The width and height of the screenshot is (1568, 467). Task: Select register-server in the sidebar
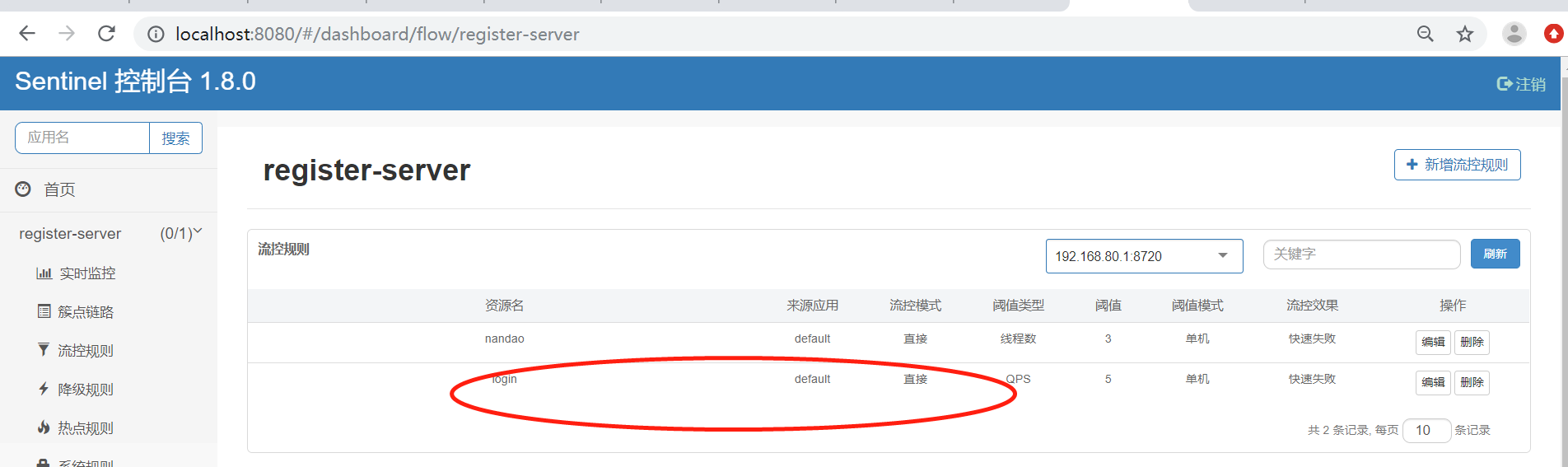70,234
